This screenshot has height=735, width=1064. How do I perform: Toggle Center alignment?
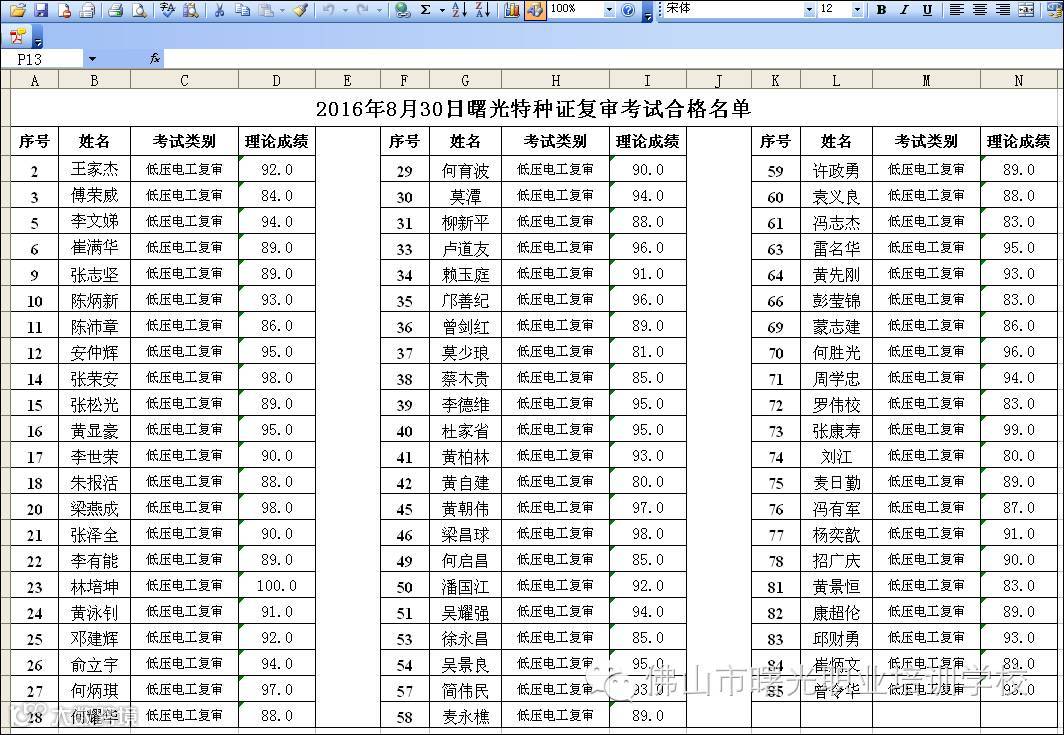[980, 10]
